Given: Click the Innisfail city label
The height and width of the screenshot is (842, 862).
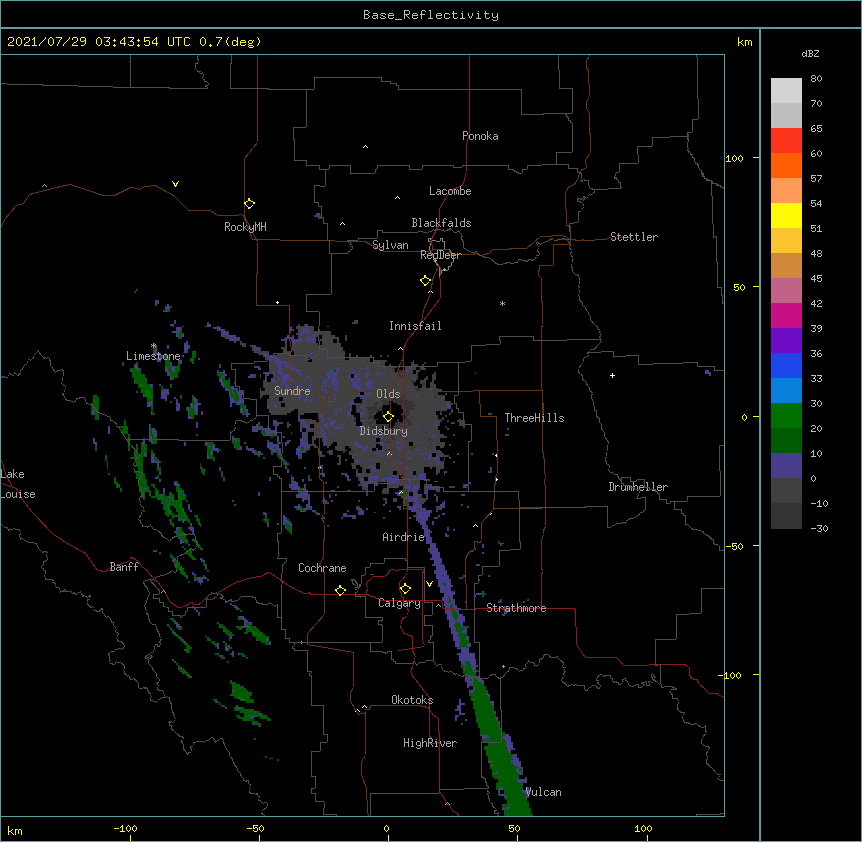Looking at the screenshot, I should coord(415,326).
